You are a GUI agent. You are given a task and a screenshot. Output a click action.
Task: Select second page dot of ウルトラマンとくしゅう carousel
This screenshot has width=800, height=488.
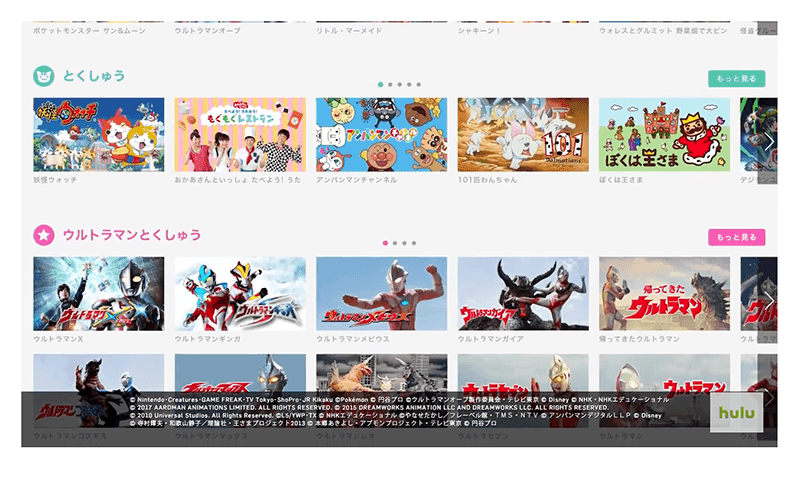395,243
